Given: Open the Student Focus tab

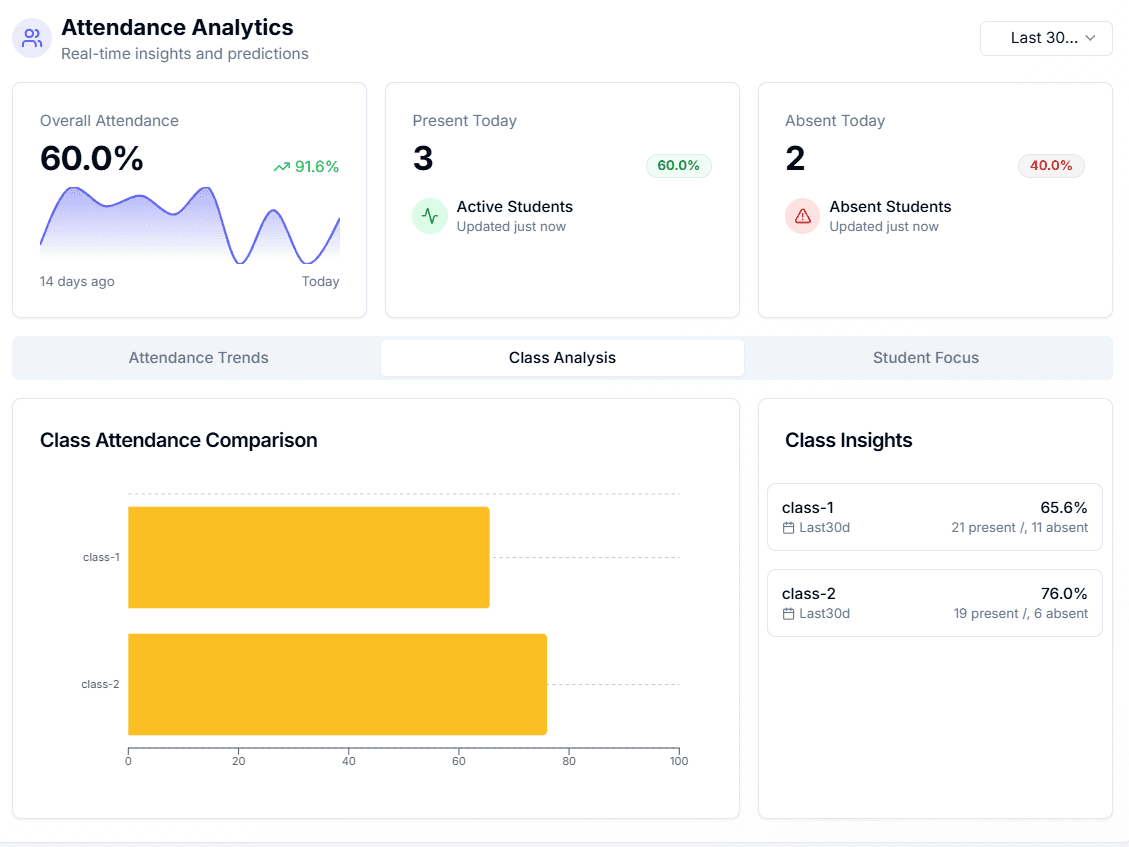Looking at the screenshot, I should 925,357.
